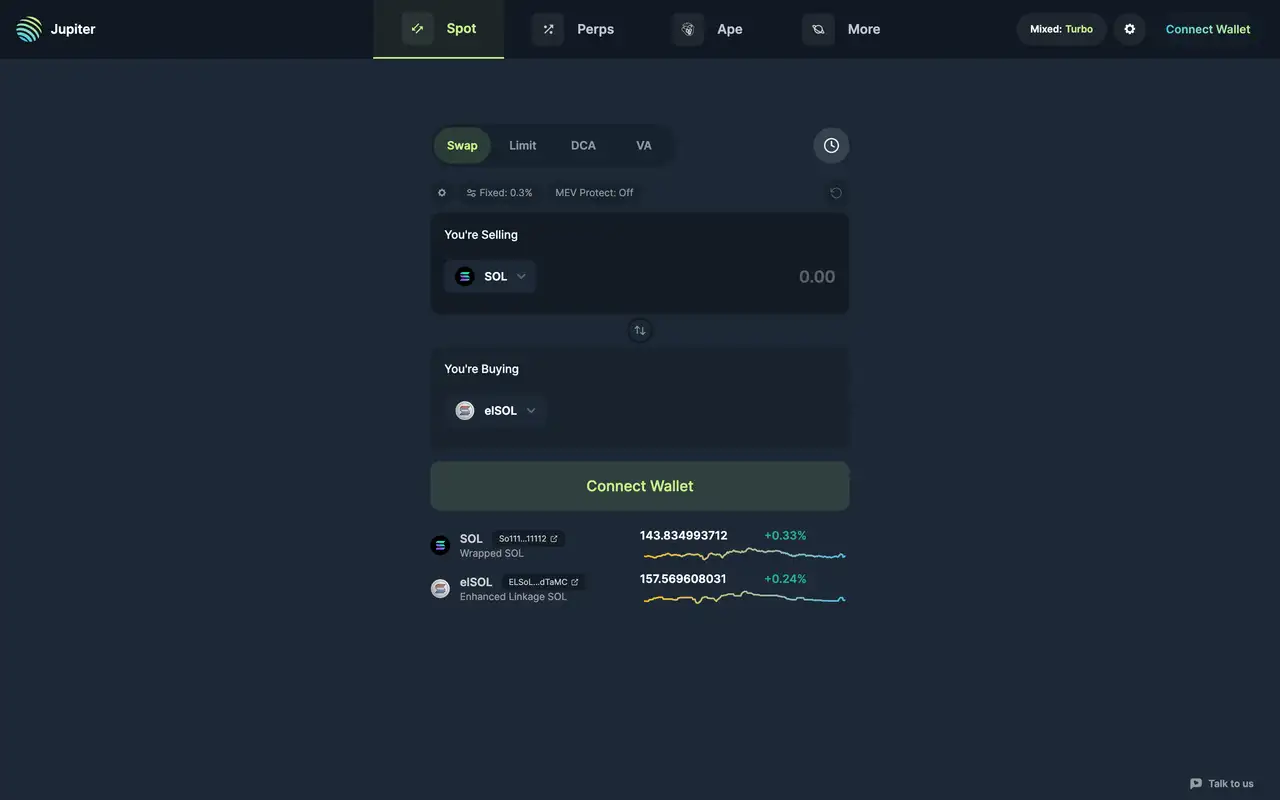The height and width of the screenshot is (800, 1280).
Task: Open swap settings gear beside Fixed: 0.3%
Action: pos(442,193)
